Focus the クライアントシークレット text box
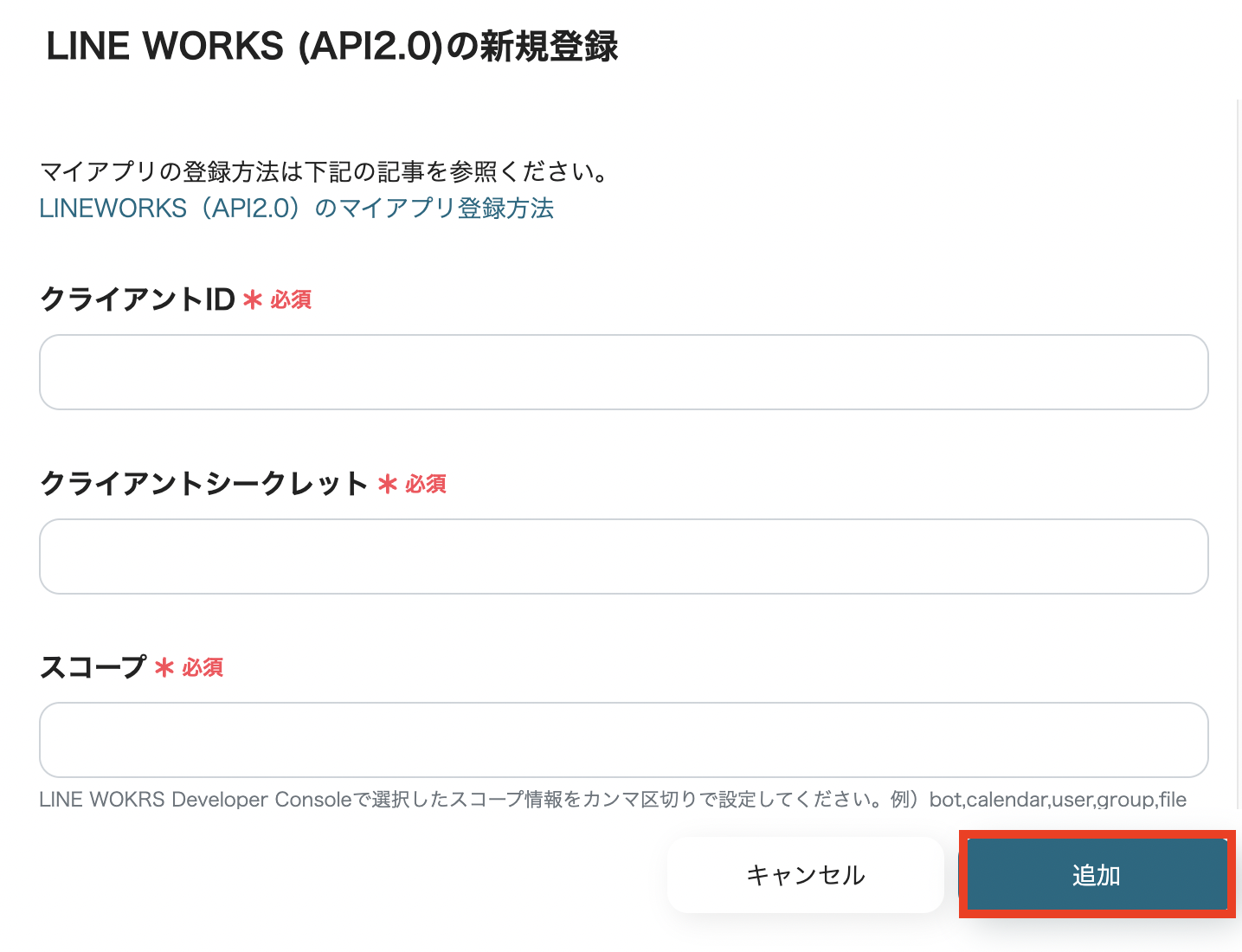 [x=623, y=556]
